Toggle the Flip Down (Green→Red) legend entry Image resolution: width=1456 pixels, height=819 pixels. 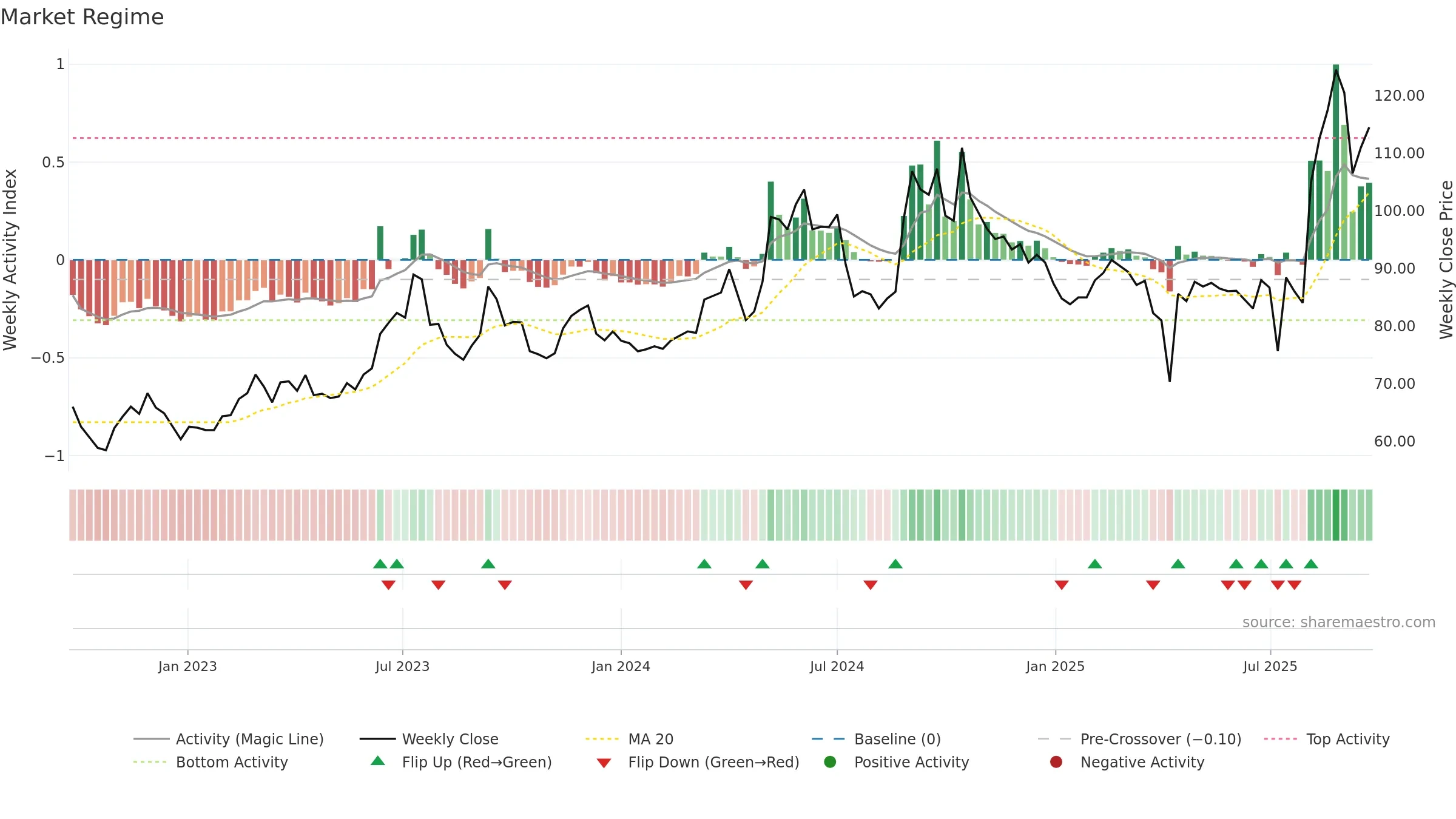(x=698, y=762)
